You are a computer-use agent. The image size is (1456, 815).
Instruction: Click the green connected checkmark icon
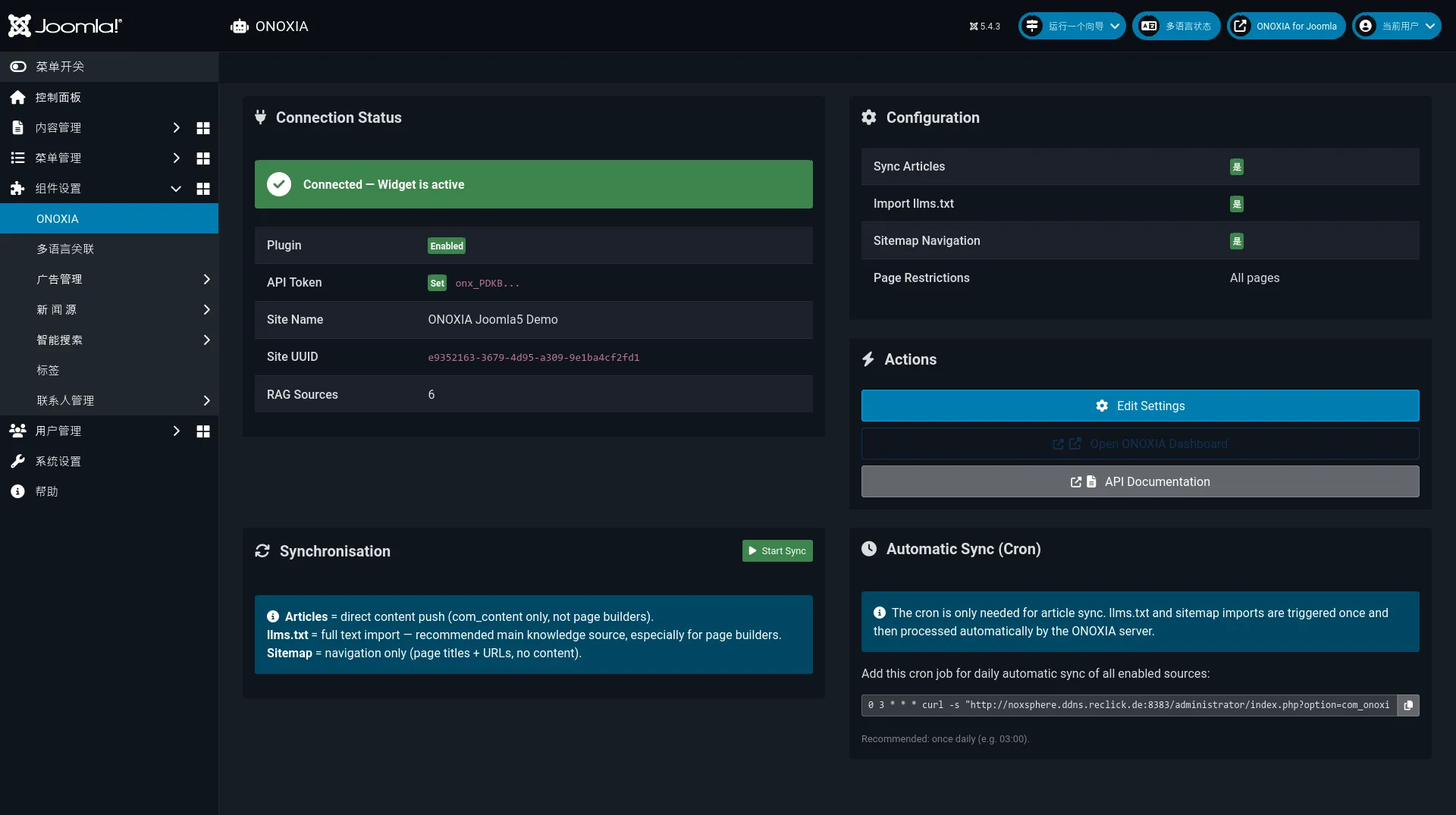tap(279, 184)
